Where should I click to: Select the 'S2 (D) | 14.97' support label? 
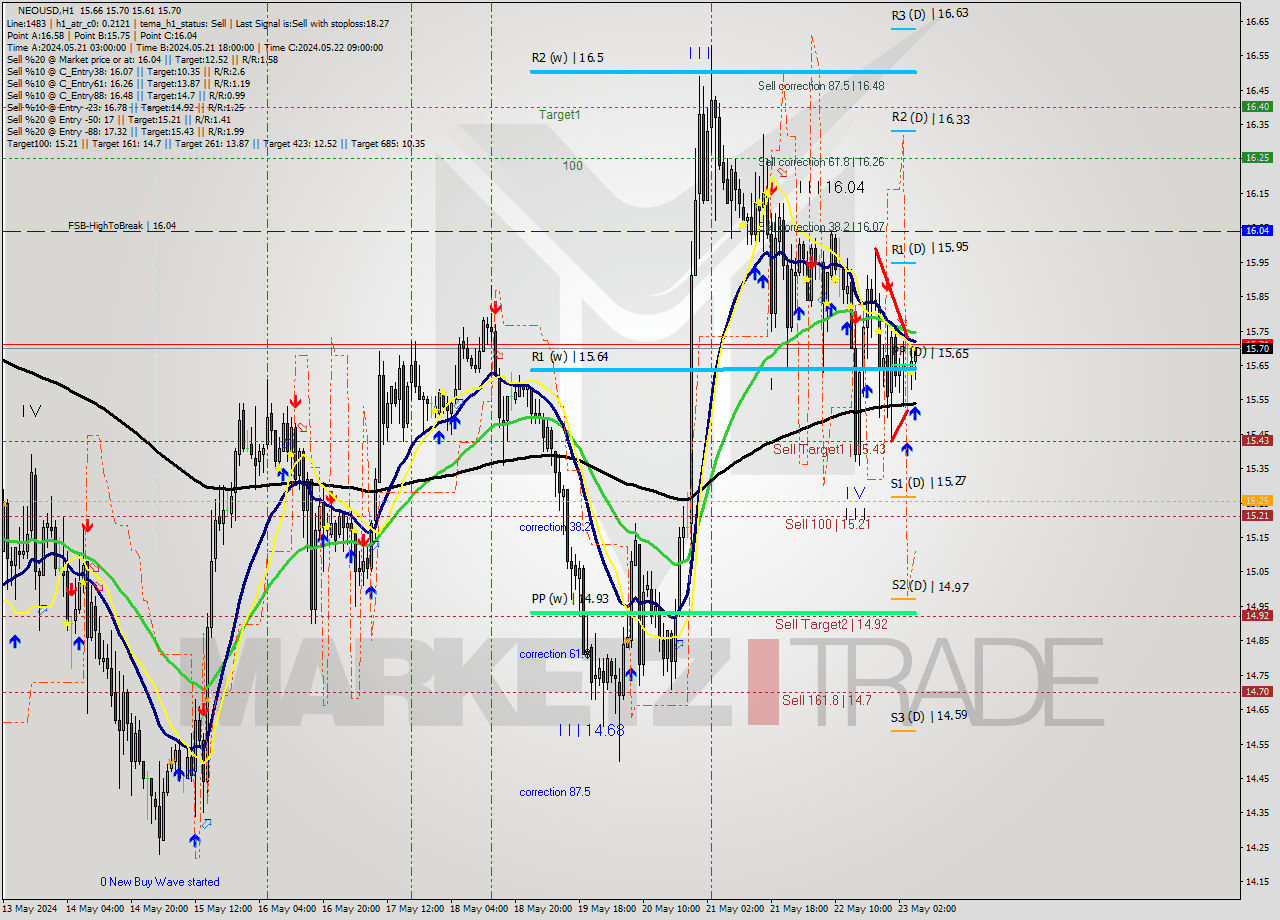930,586
